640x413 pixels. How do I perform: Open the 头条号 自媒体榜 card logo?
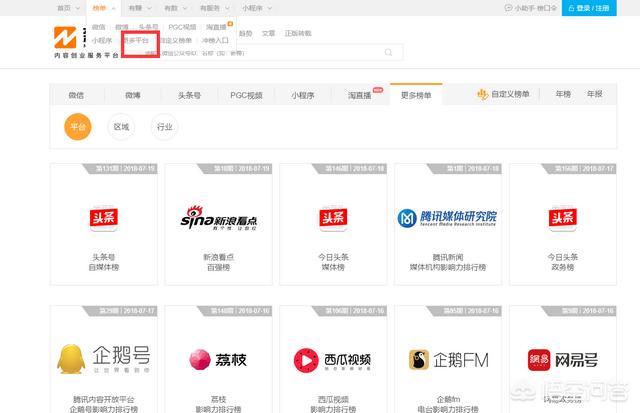click(104, 218)
